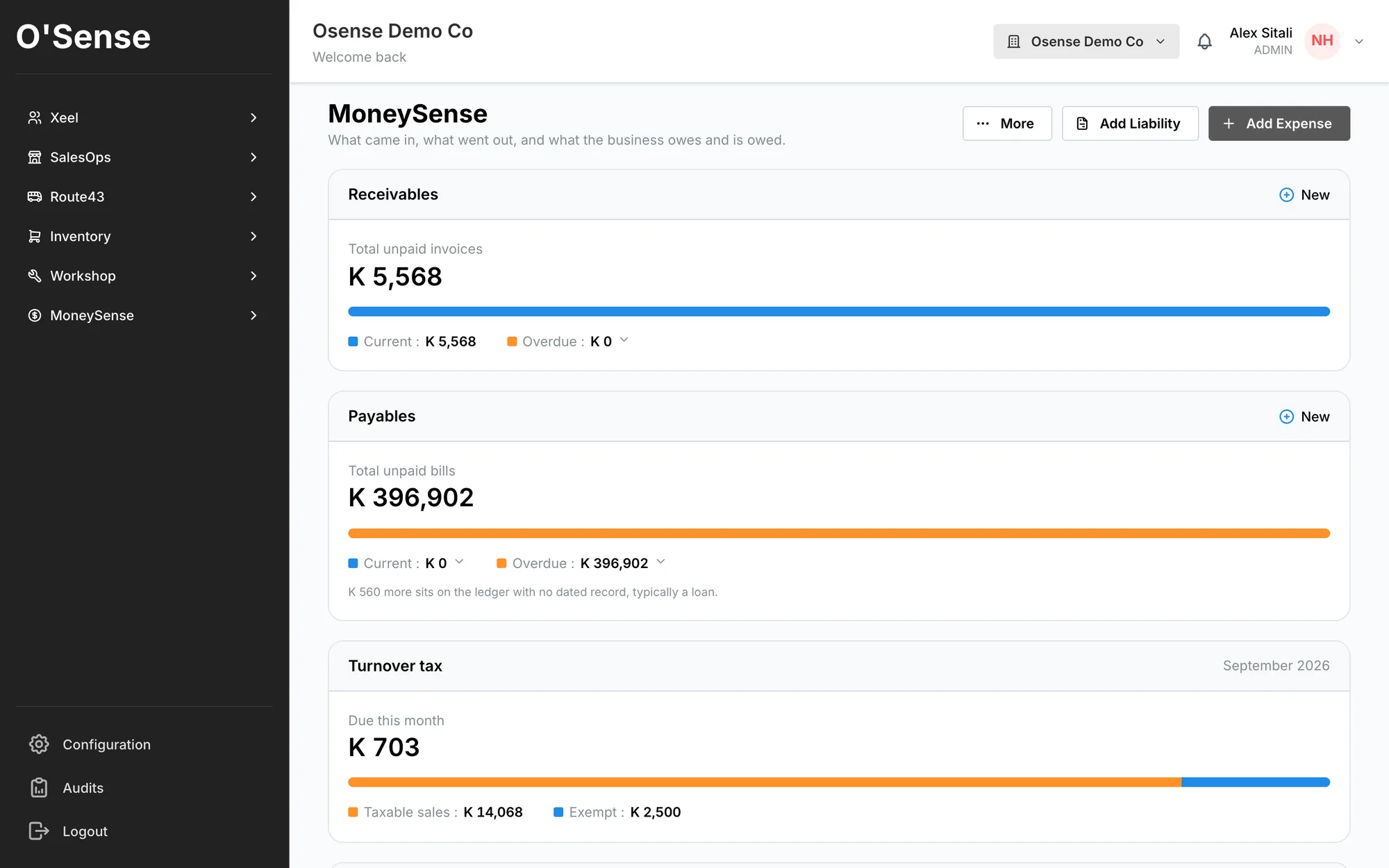Click the O'Sense logo

[x=83, y=37]
